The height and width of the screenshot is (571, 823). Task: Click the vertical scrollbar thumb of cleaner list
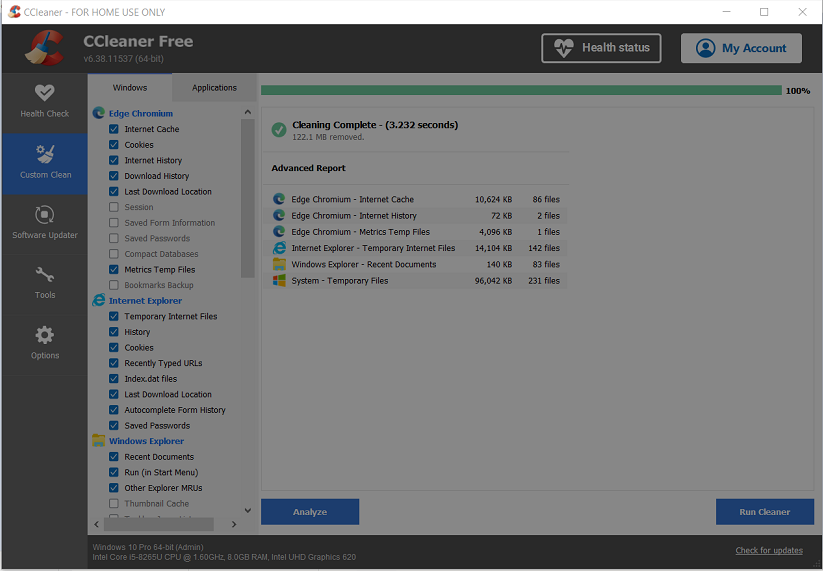pos(248,198)
